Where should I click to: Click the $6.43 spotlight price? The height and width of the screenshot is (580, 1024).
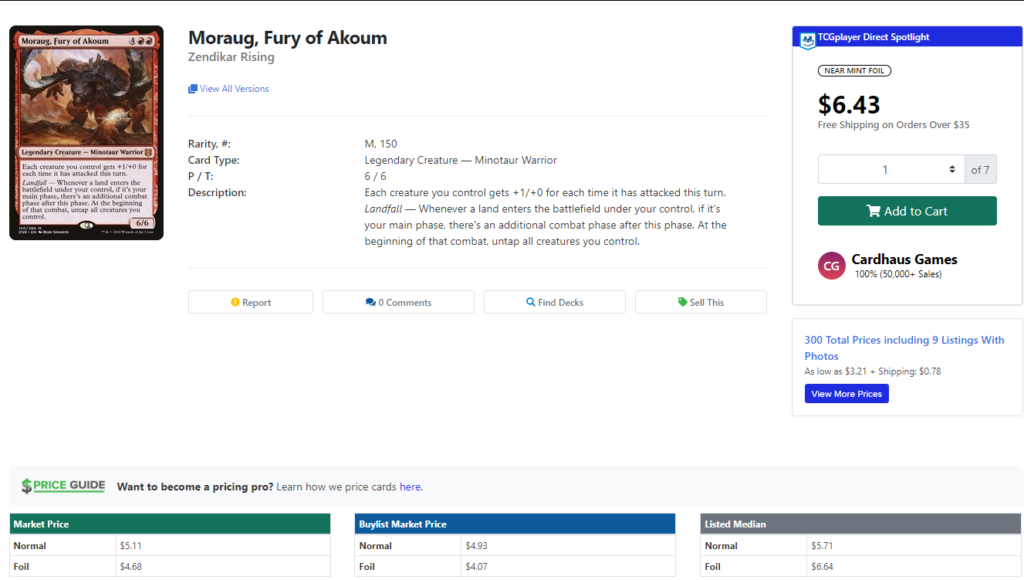pos(849,105)
